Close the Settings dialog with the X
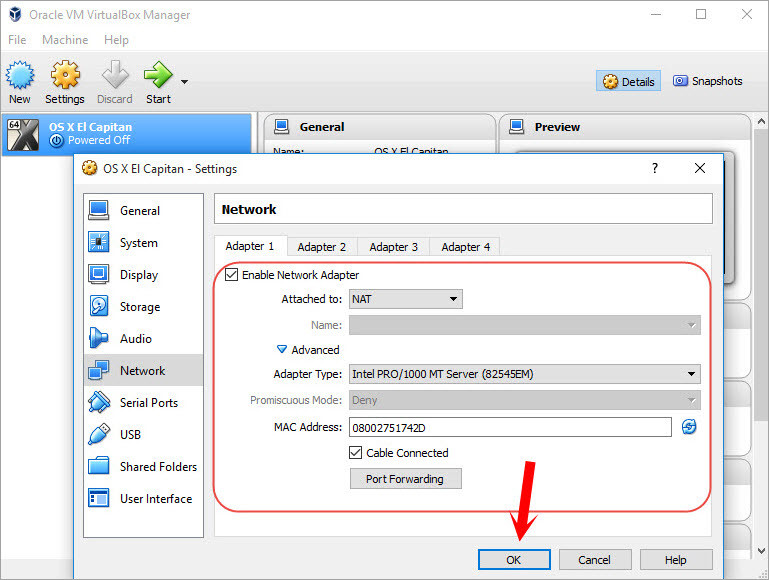 [x=700, y=168]
